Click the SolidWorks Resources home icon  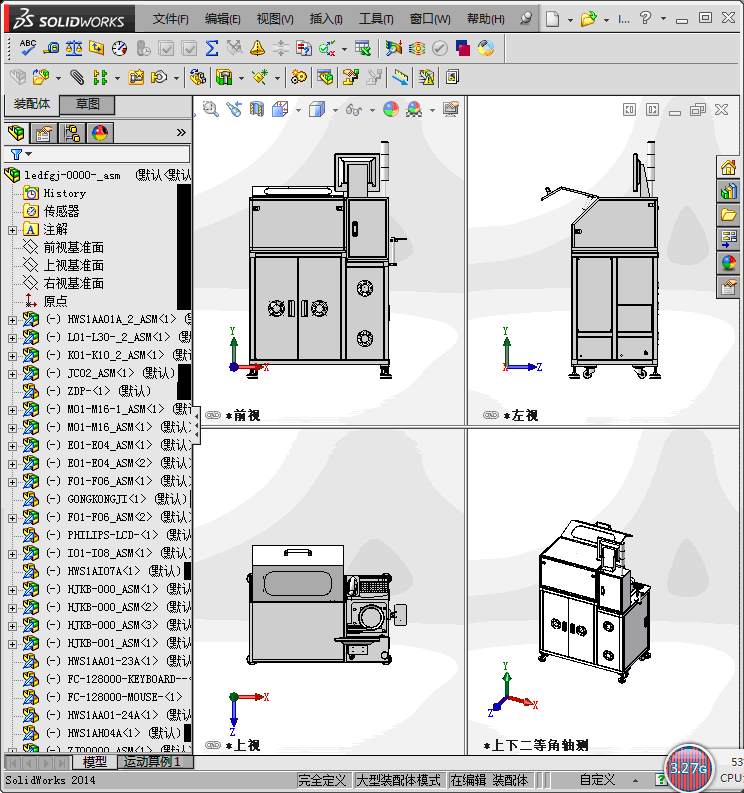pos(728,167)
